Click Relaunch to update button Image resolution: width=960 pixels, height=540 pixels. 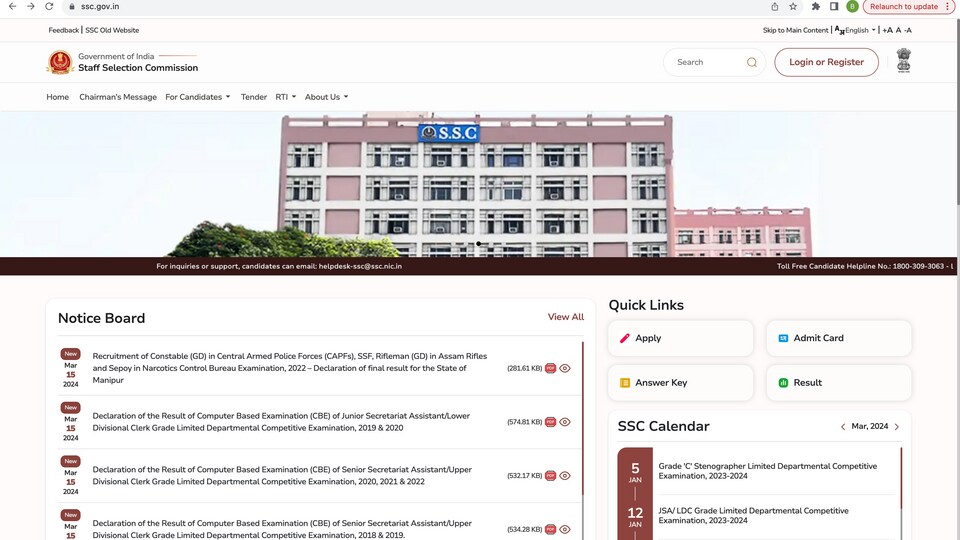click(x=904, y=6)
